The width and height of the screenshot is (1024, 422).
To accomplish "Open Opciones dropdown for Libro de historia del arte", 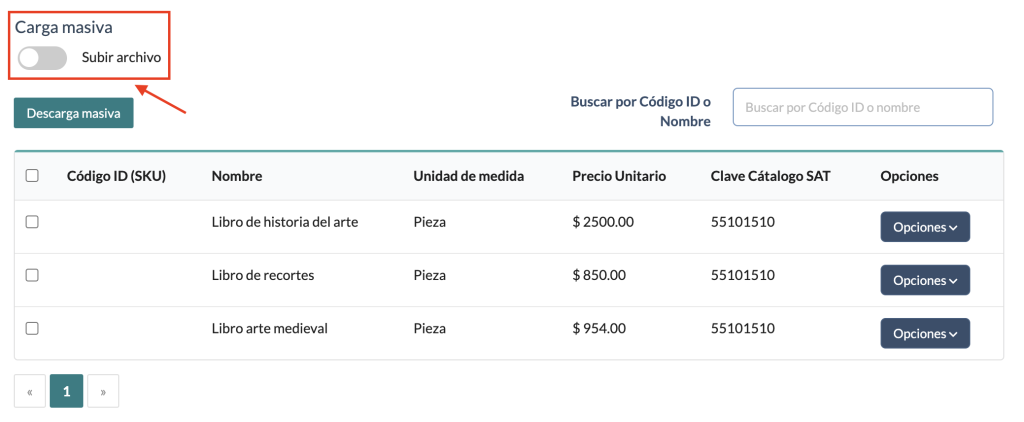I will click(x=924, y=227).
